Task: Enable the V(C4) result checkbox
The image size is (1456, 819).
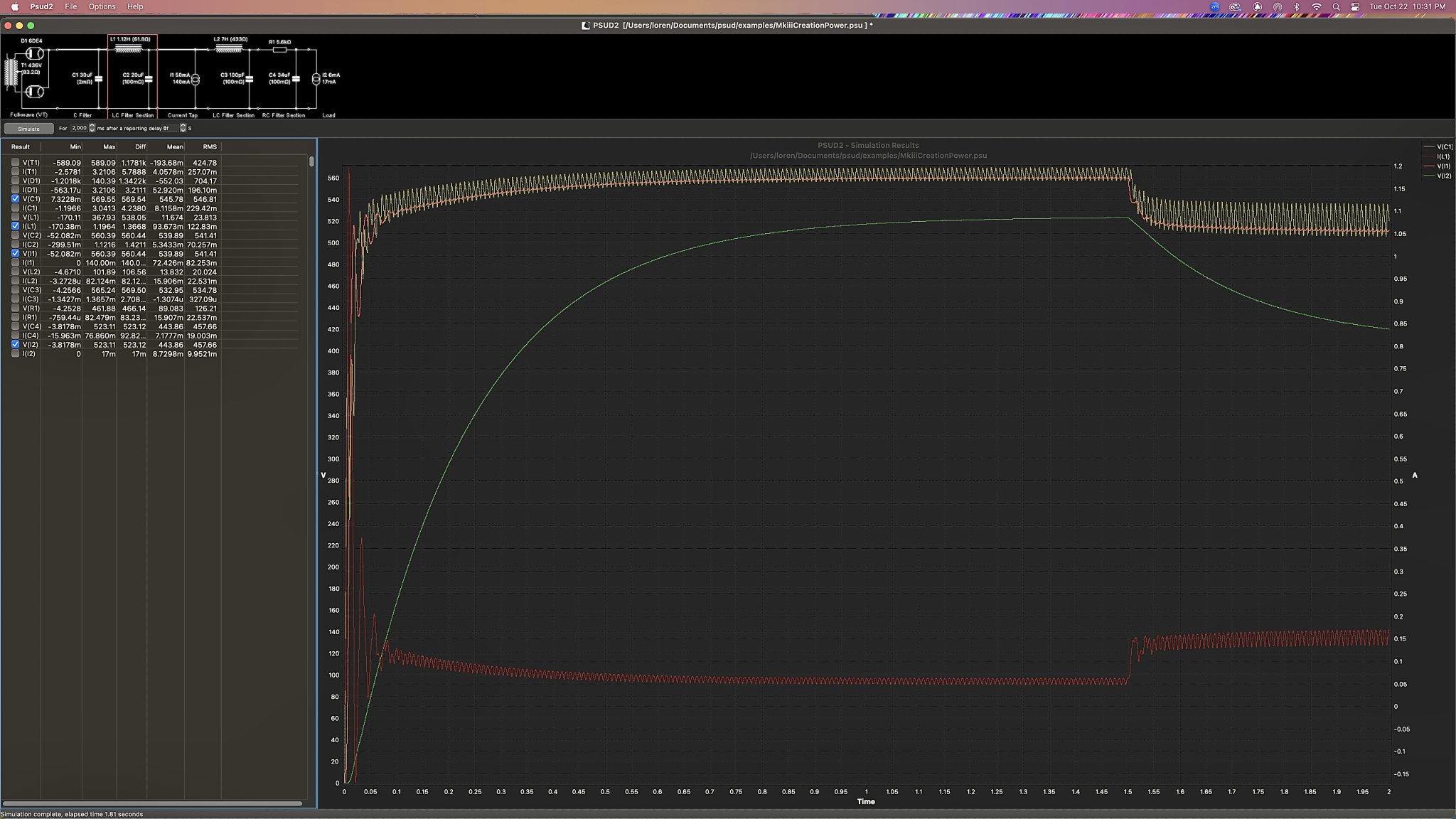Action: (15, 326)
